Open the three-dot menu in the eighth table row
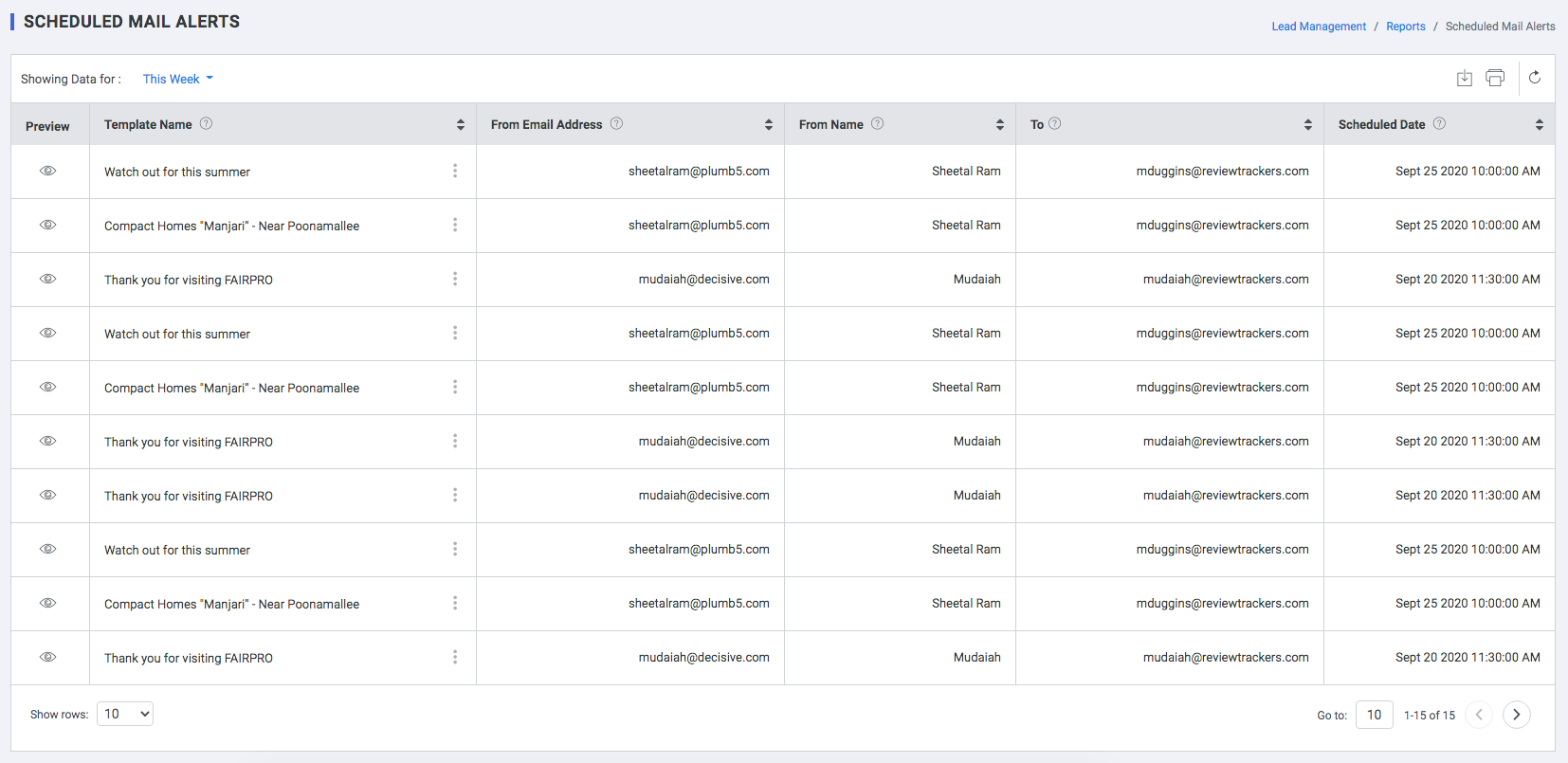 [455, 549]
